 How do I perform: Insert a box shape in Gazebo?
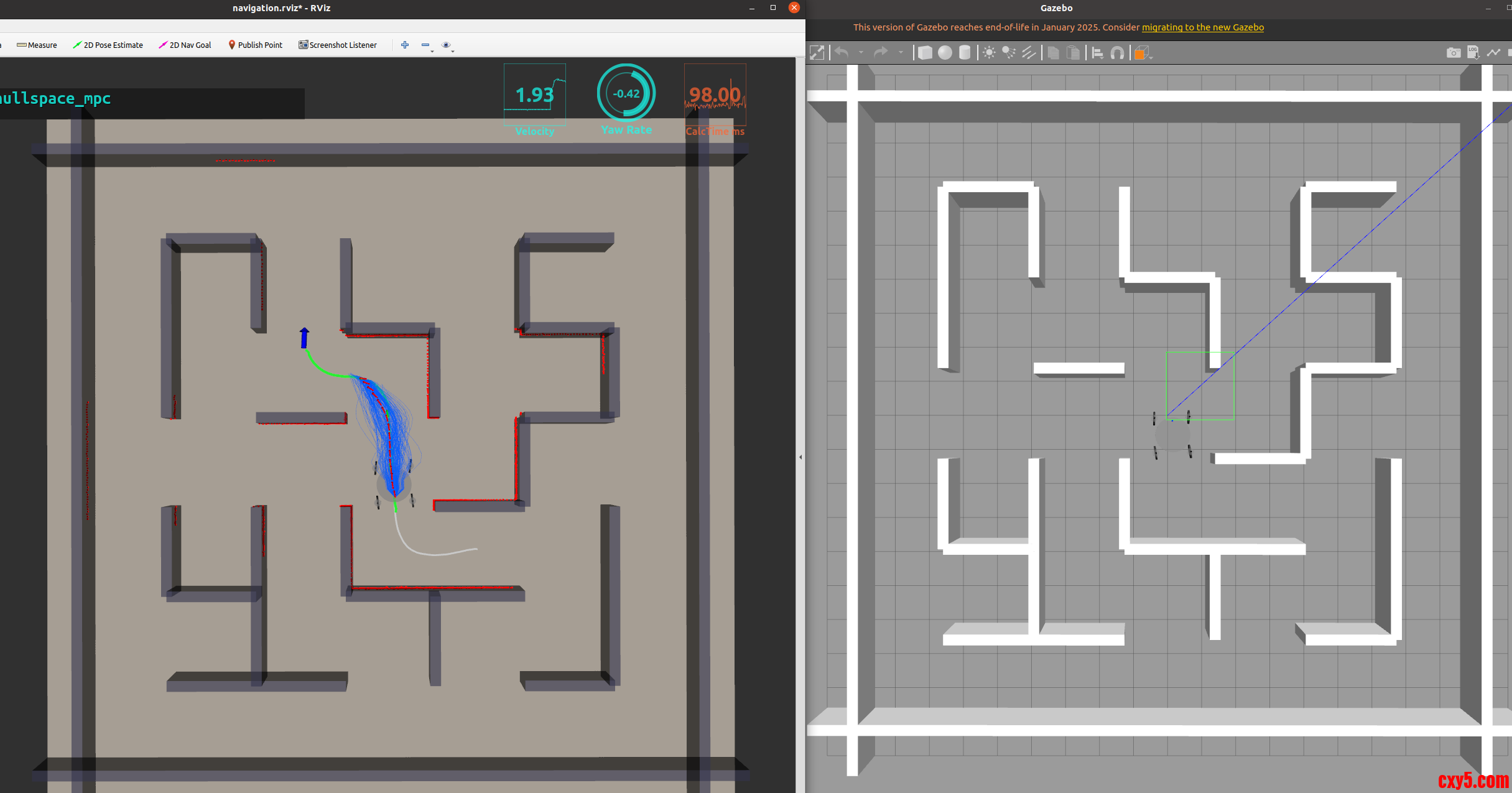pyautogui.click(x=925, y=53)
